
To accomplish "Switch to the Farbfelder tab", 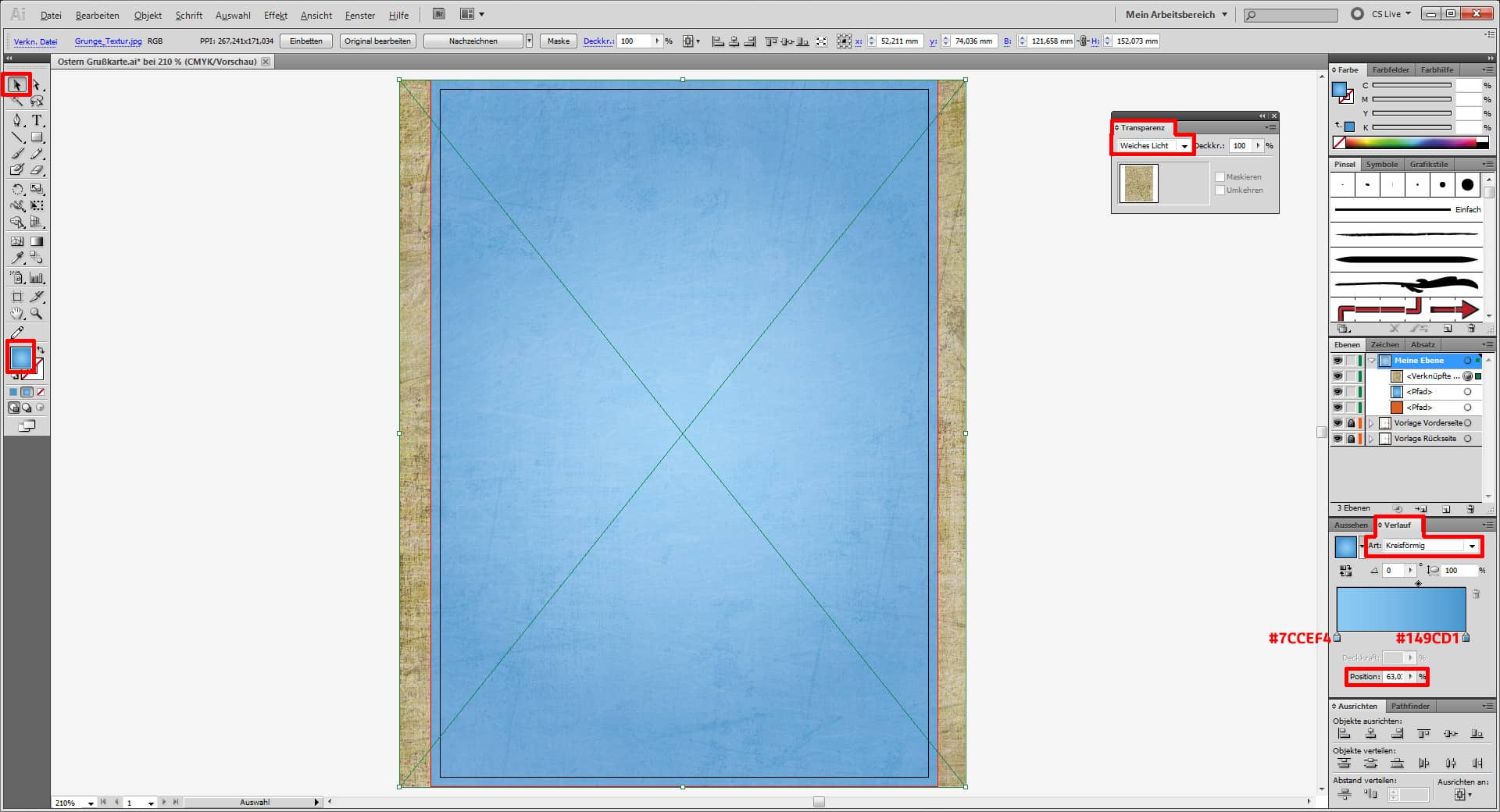I will [x=1391, y=70].
